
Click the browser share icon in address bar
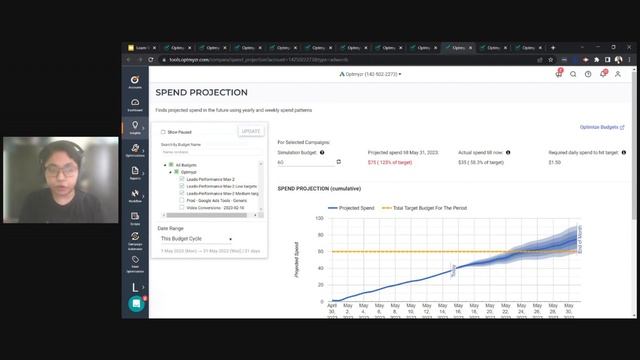point(540,60)
